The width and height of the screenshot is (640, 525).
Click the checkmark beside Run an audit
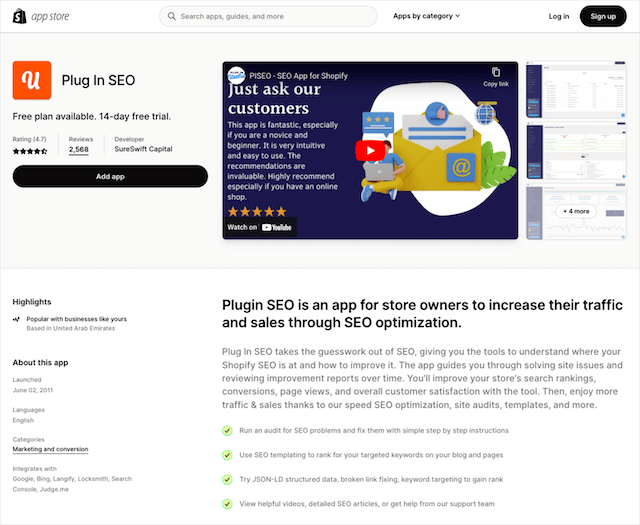coord(227,431)
